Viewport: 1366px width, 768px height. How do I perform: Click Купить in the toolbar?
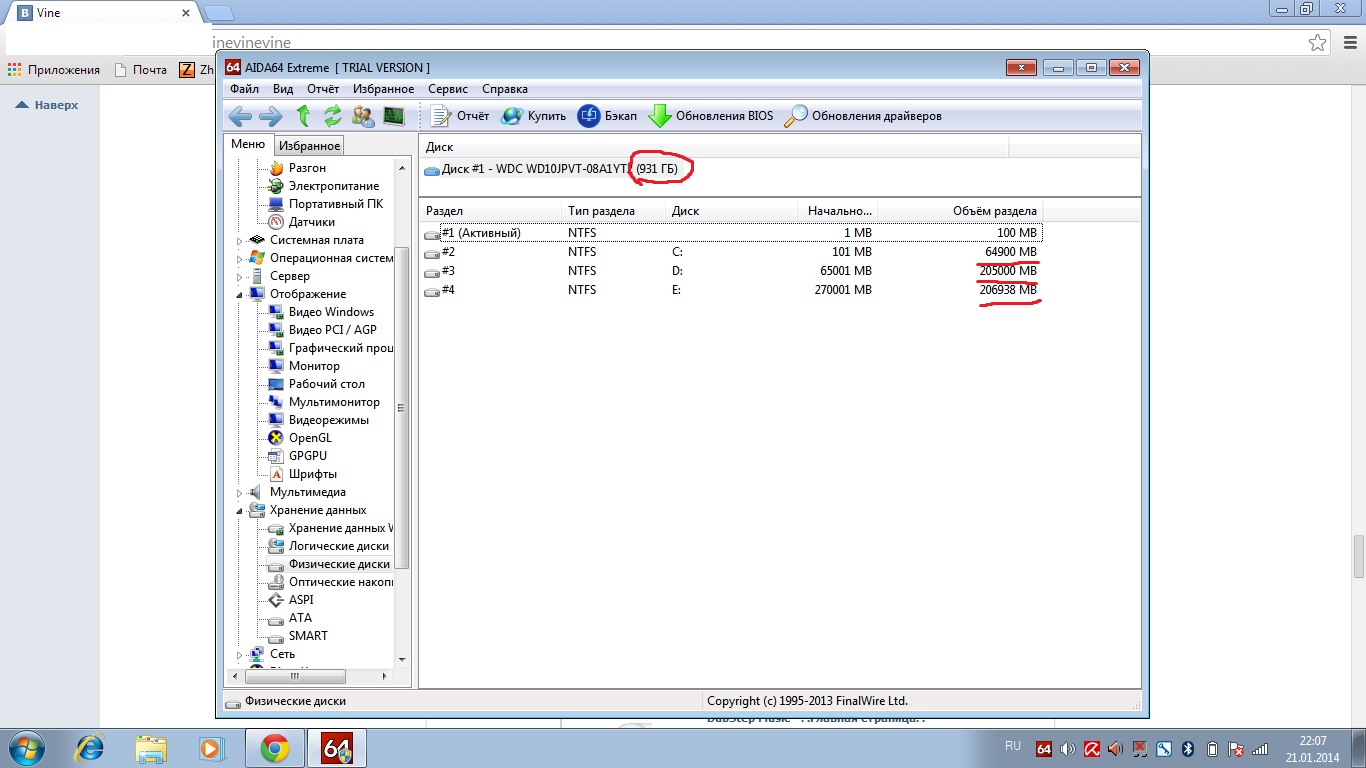pyautogui.click(x=533, y=116)
